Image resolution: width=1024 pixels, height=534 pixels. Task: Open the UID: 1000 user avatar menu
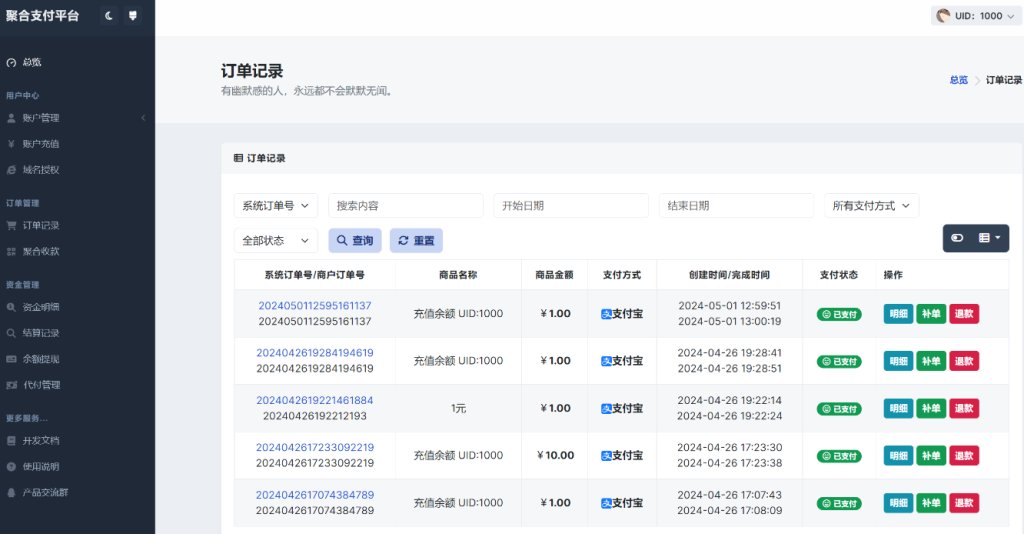coord(969,16)
